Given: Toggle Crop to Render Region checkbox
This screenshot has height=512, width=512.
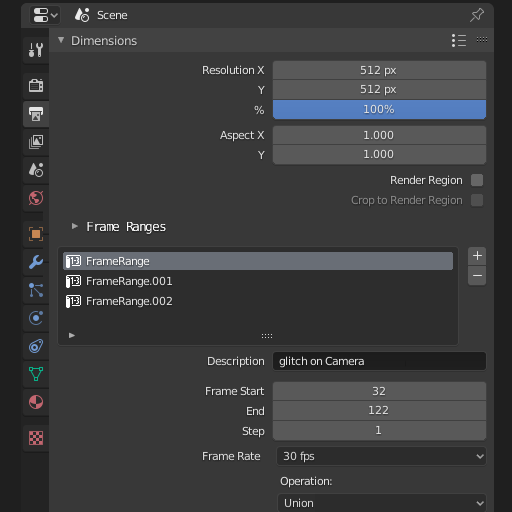Looking at the screenshot, I should click(477, 200).
